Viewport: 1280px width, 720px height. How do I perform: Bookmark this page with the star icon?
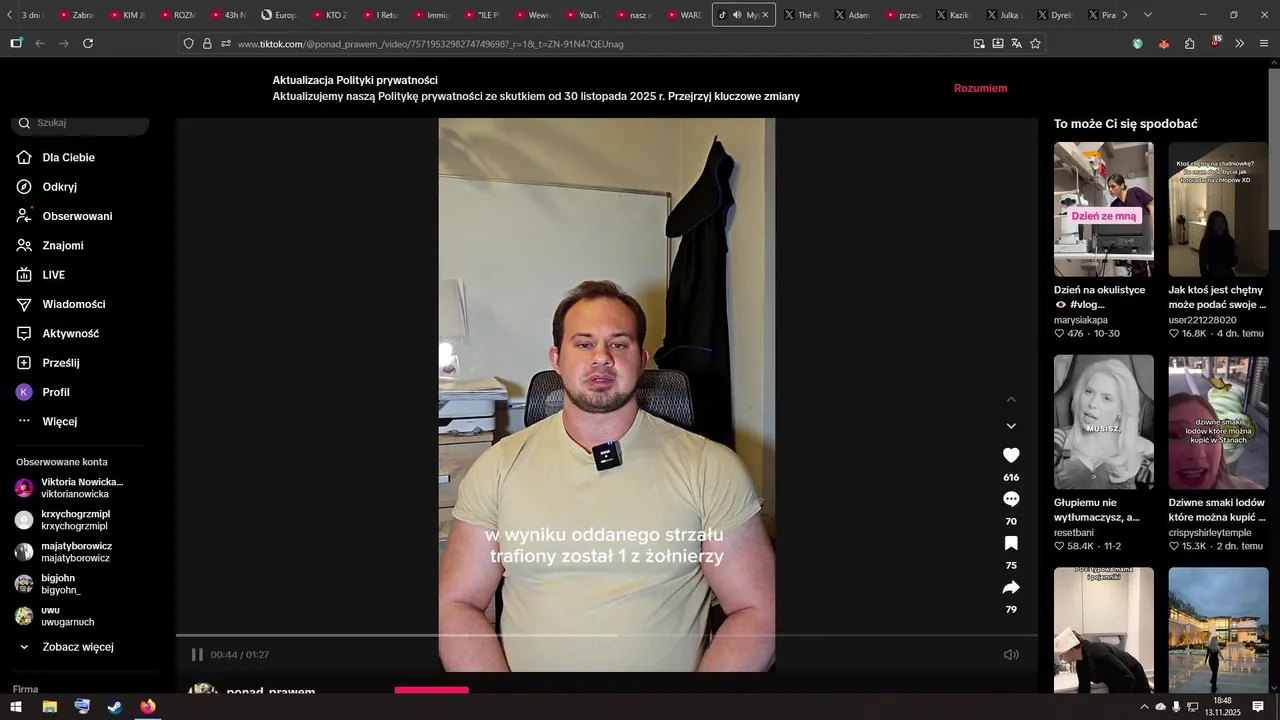[1035, 43]
